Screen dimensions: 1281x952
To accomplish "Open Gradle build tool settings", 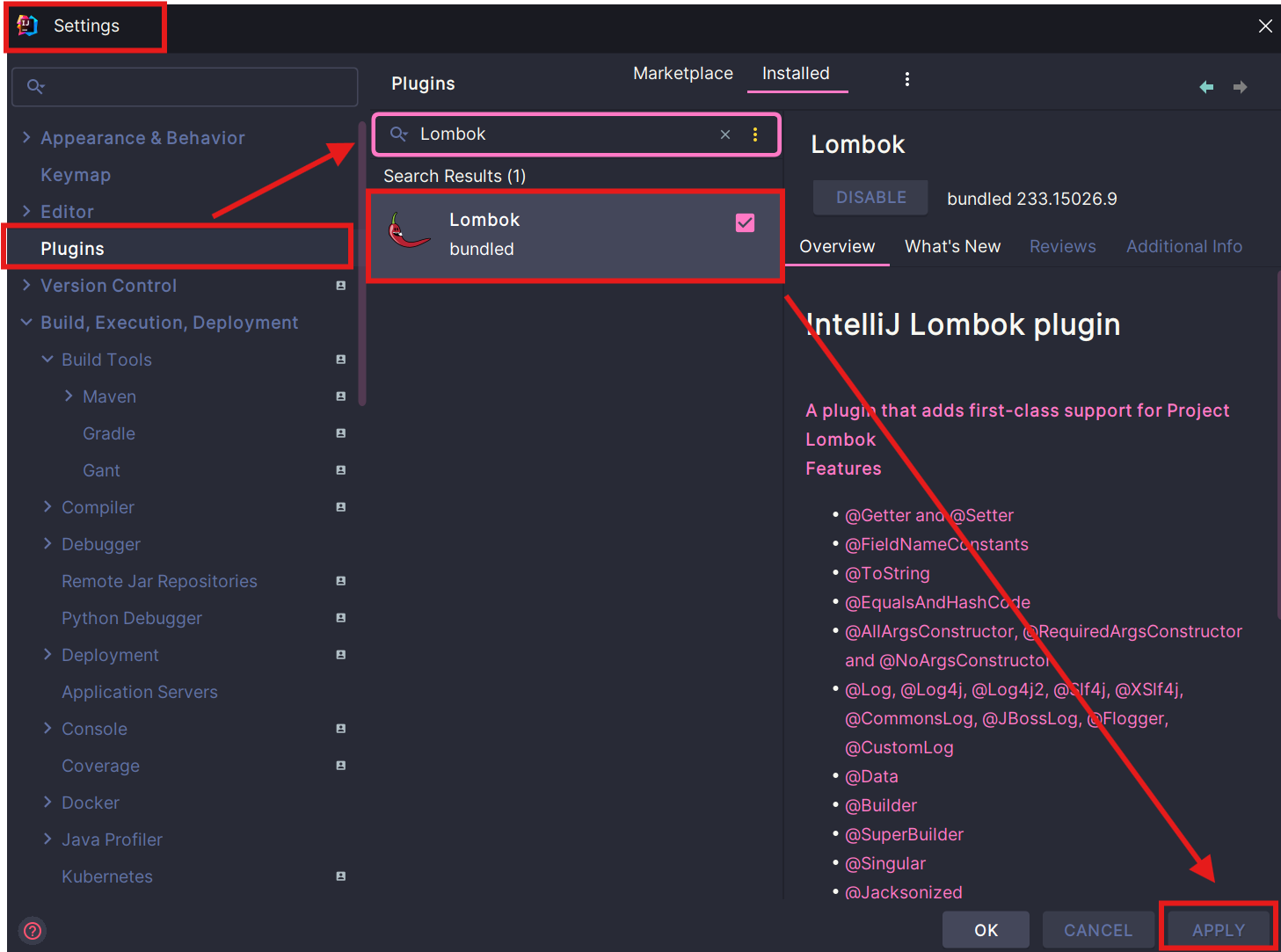I will [x=109, y=433].
